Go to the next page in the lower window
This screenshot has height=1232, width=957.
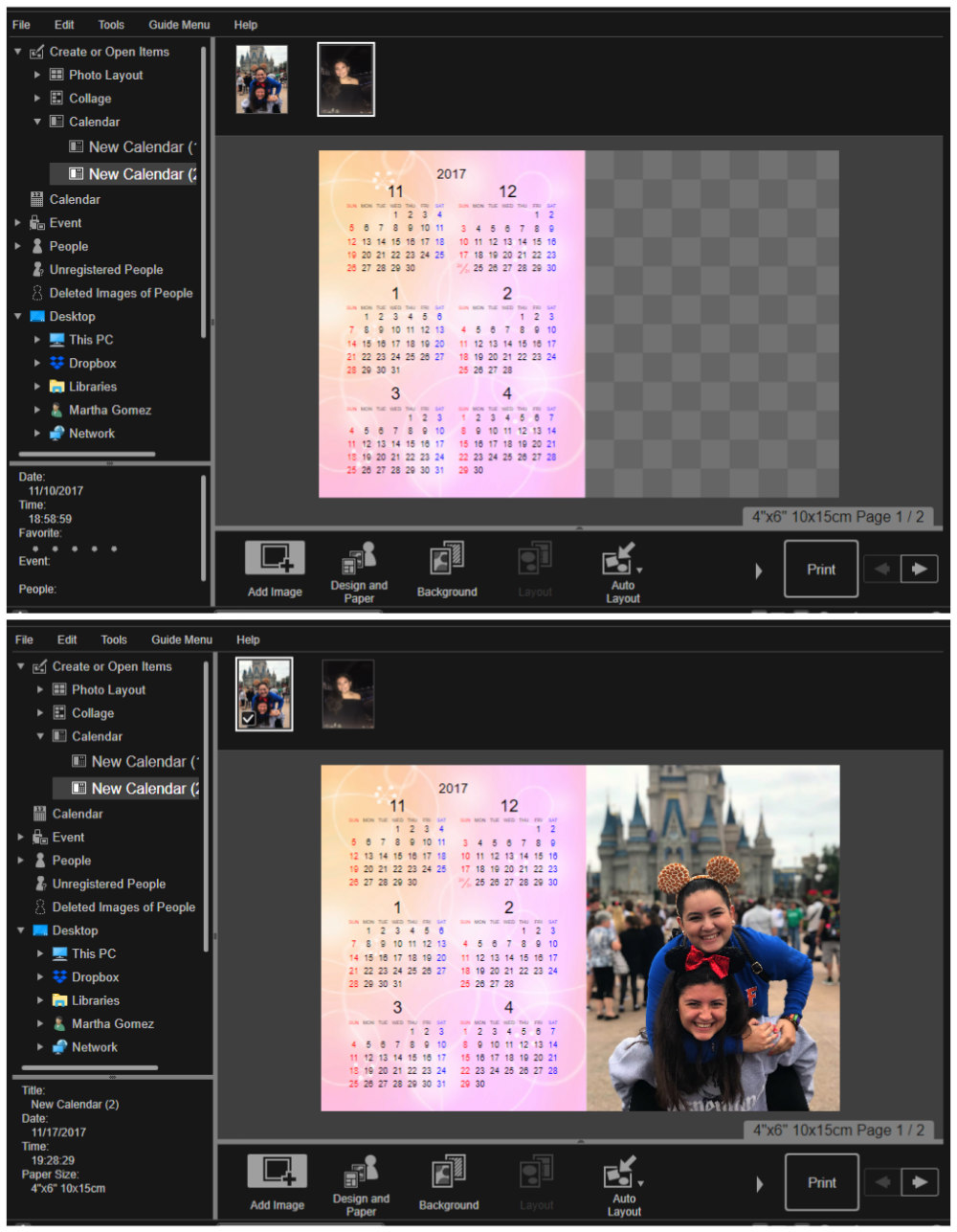tap(920, 1182)
